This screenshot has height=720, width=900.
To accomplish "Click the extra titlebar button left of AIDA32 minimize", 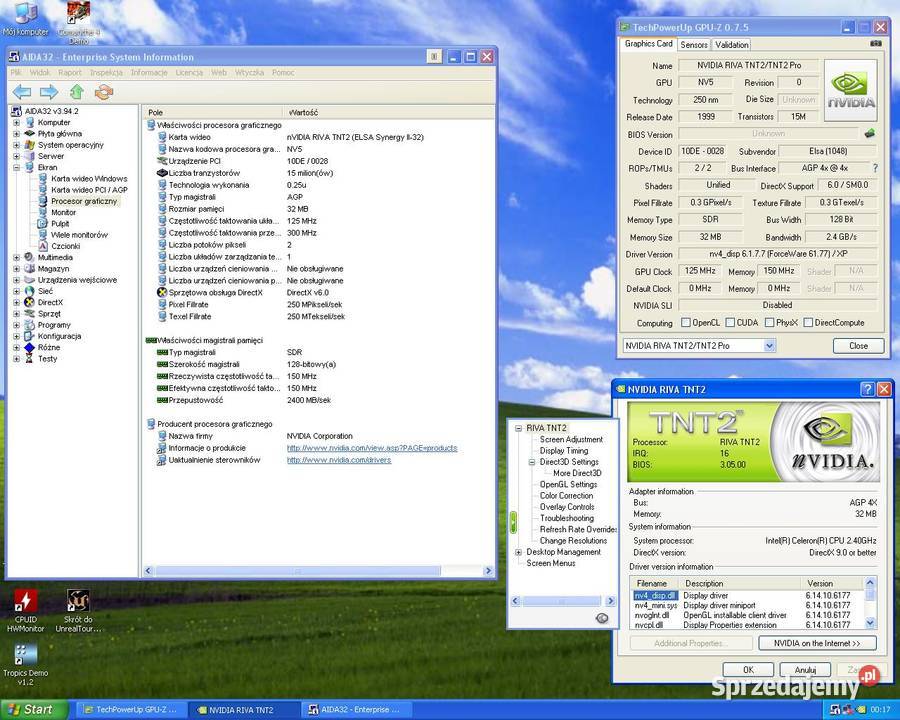I will click(x=435, y=56).
